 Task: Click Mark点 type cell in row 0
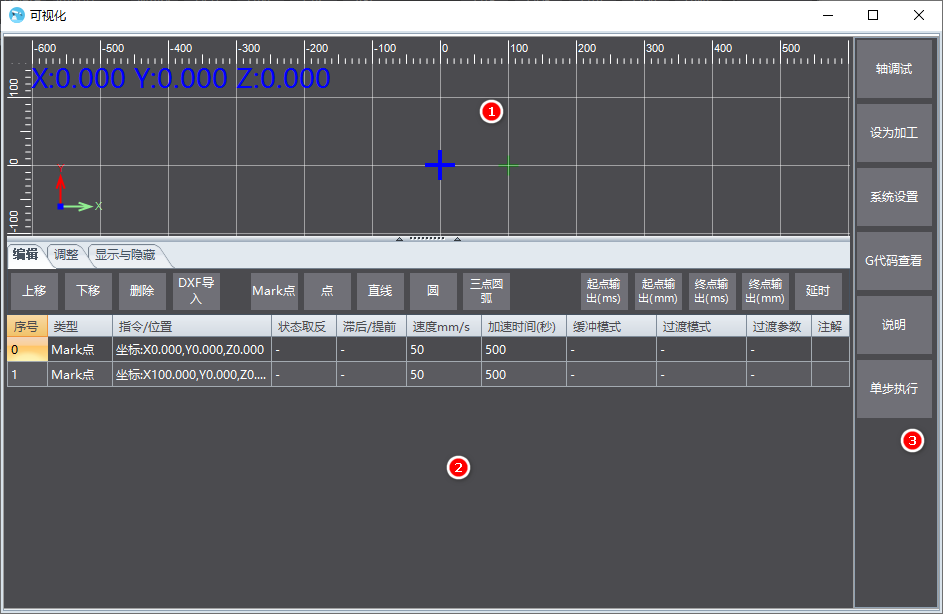point(80,349)
